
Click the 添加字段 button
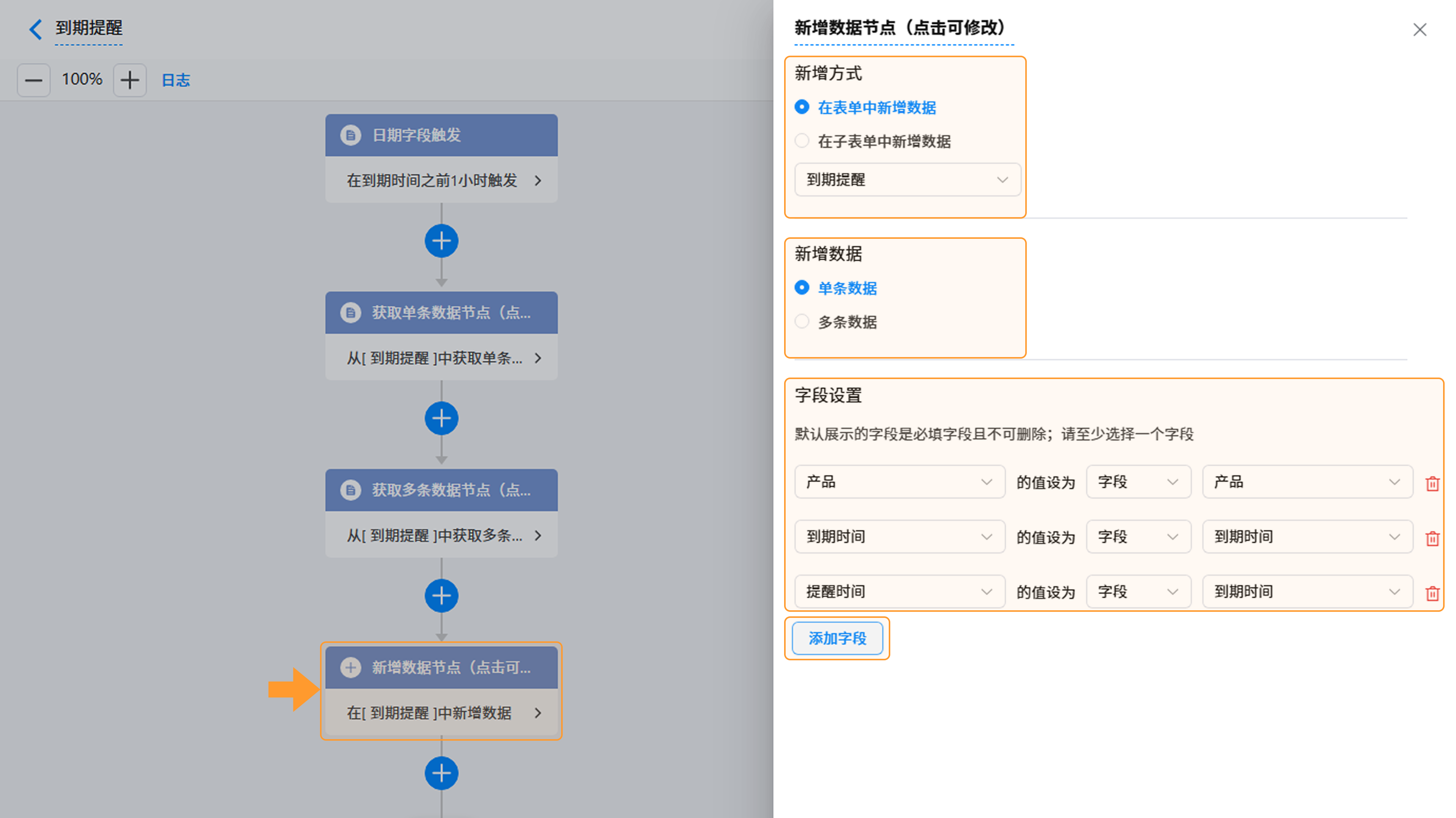837,638
